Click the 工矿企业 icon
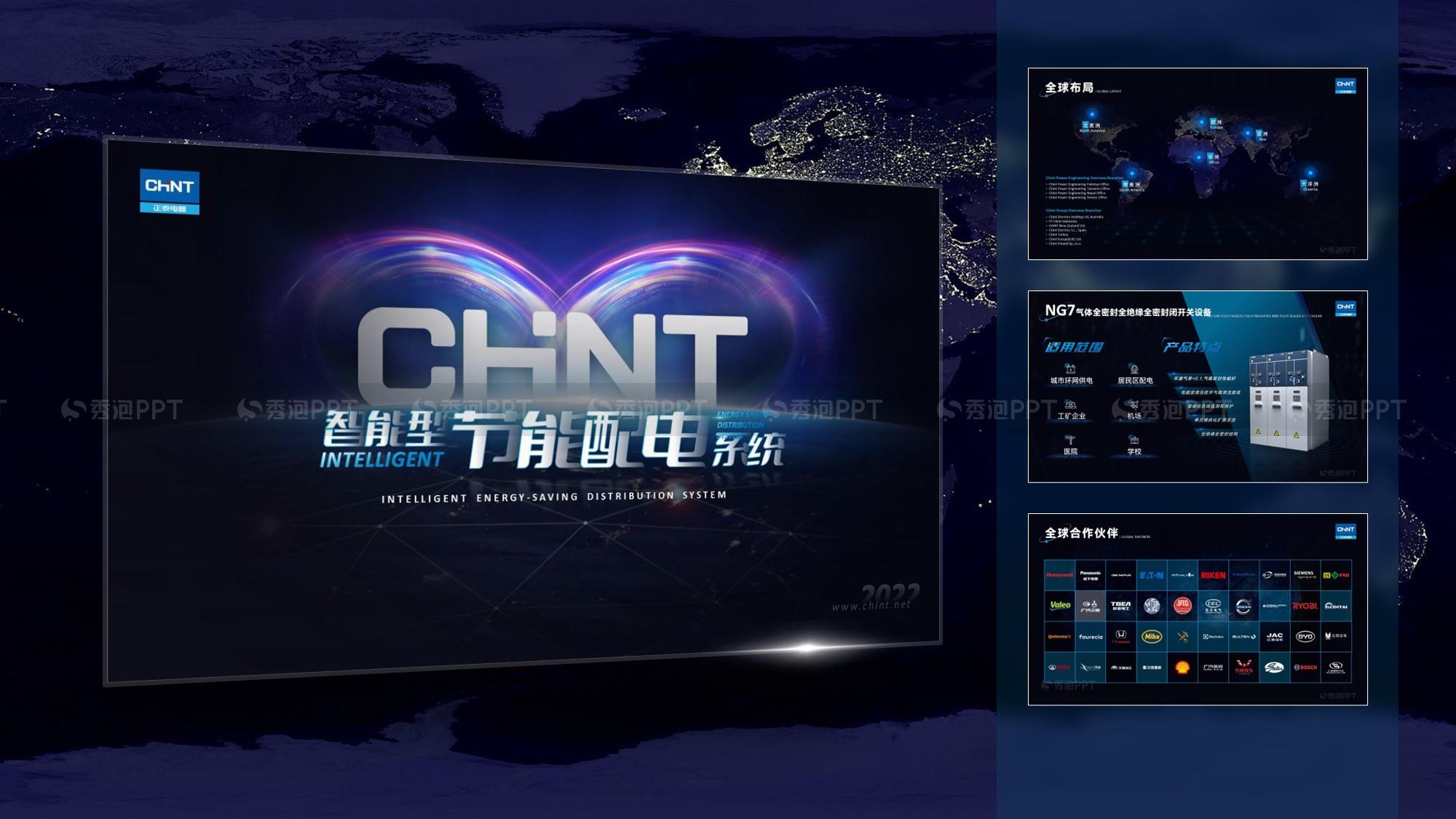Image resolution: width=1456 pixels, height=819 pixels. [x=1070, y=404]
